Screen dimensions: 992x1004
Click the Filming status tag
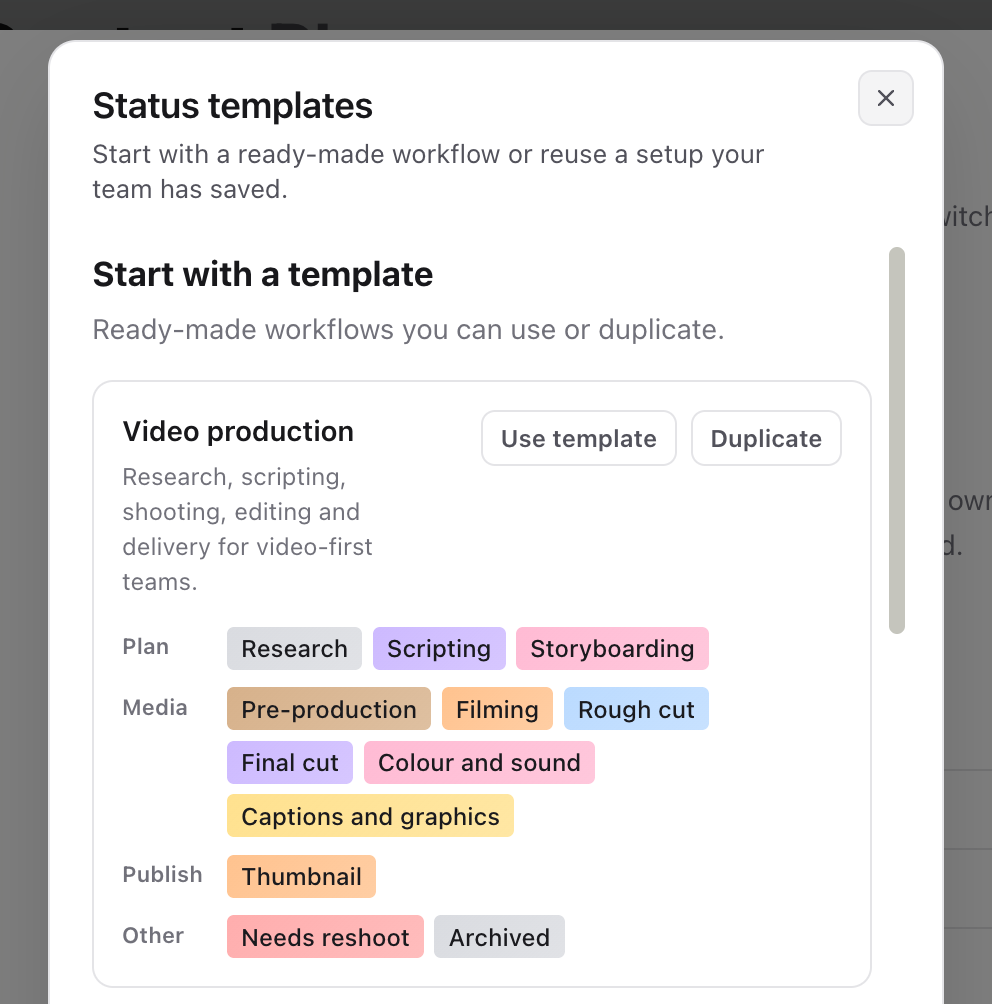click(497, 709)
